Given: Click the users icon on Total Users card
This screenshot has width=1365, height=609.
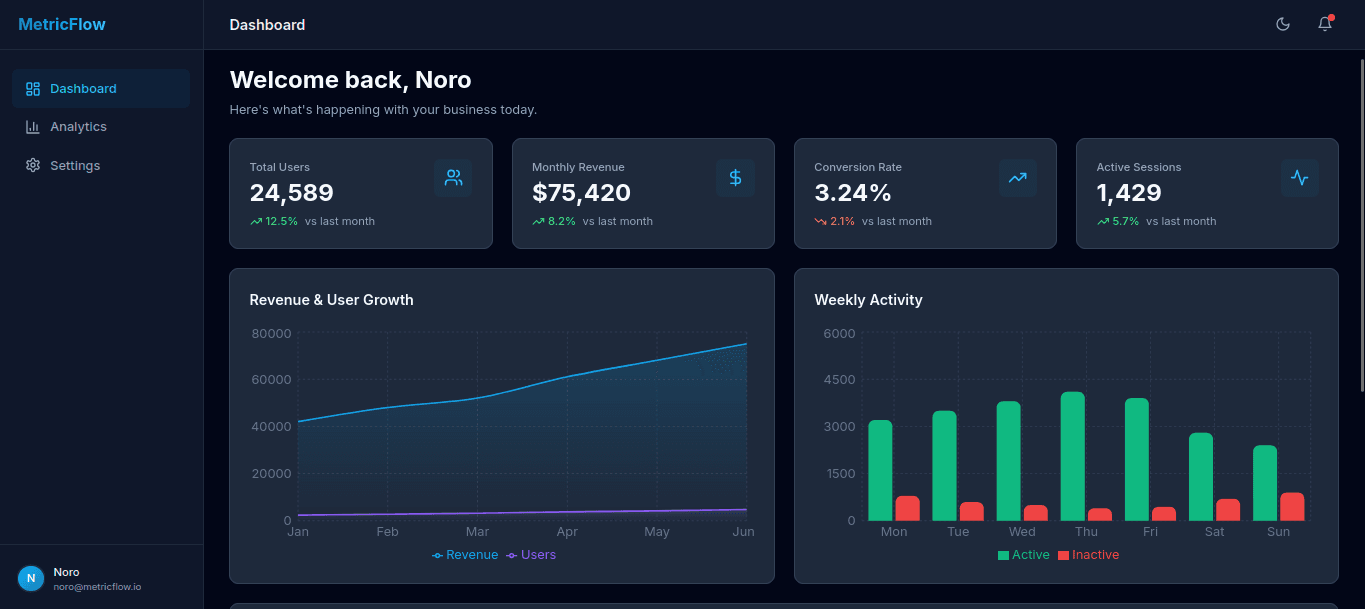Looking at the screenshot, I should coord(453,178).
